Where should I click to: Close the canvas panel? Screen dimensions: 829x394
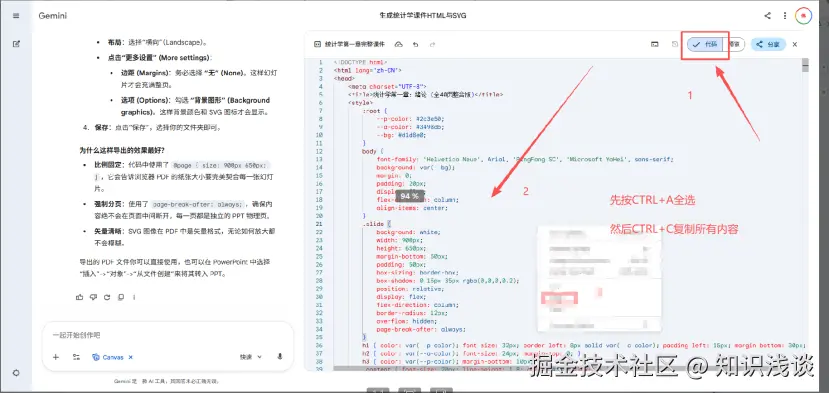(x=795, y=44)
